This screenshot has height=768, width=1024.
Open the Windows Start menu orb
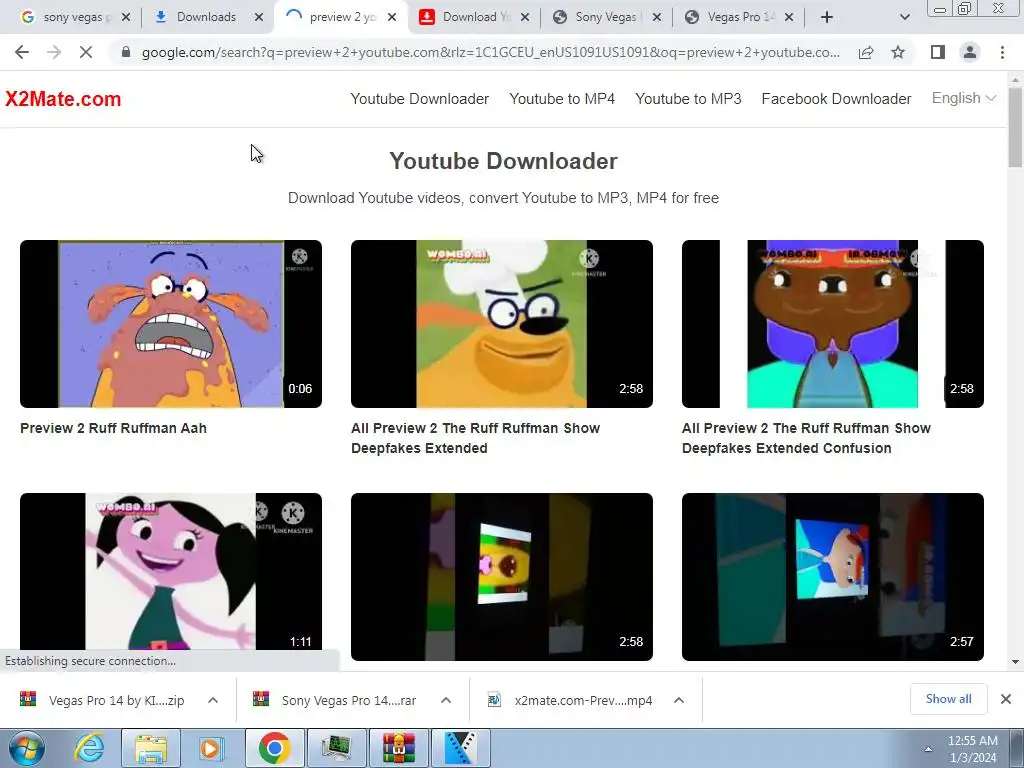27,748
